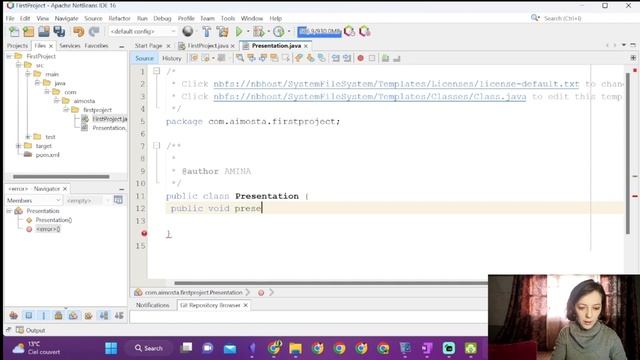Open the Class.java template link on line 3

[370, 97]
